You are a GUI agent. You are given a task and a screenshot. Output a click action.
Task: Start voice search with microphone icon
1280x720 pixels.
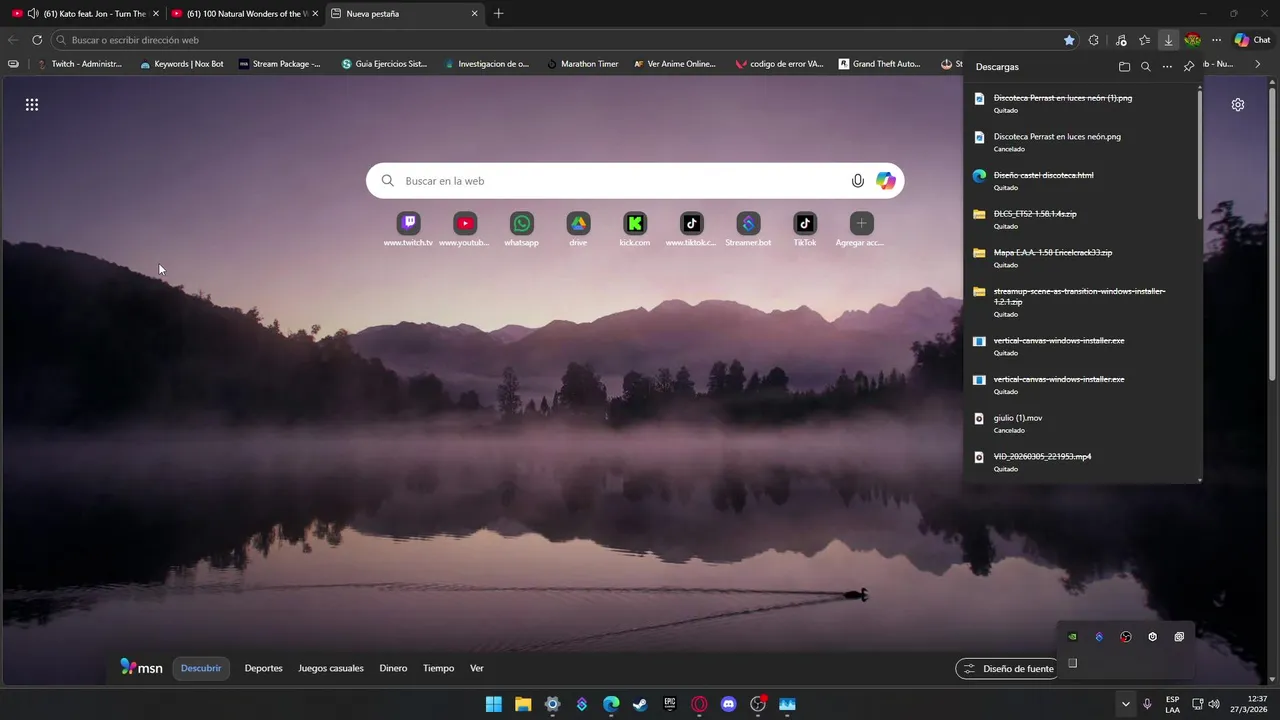[x=857, y=181]
